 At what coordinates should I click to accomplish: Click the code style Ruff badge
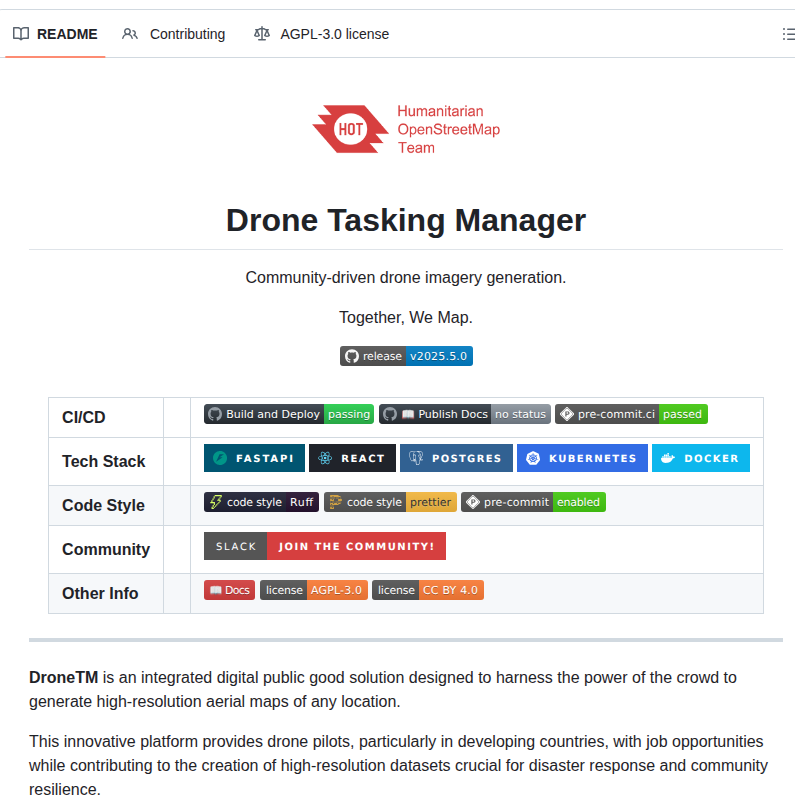click(x=261, y=502)
